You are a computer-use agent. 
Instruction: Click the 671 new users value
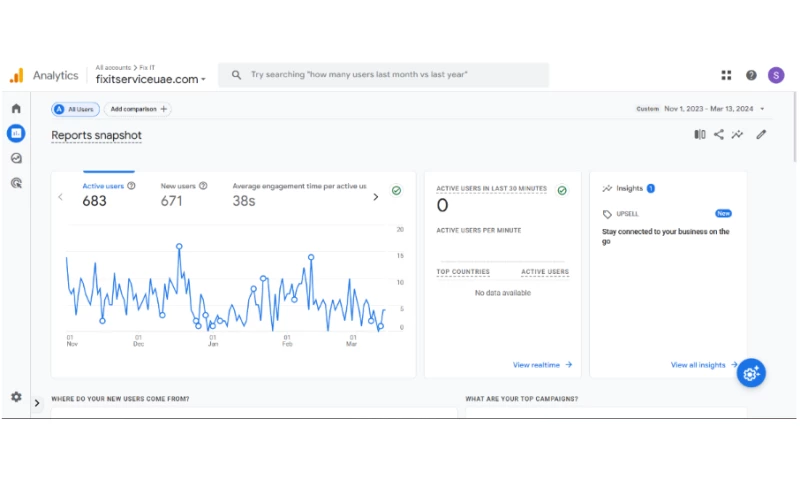171,201
